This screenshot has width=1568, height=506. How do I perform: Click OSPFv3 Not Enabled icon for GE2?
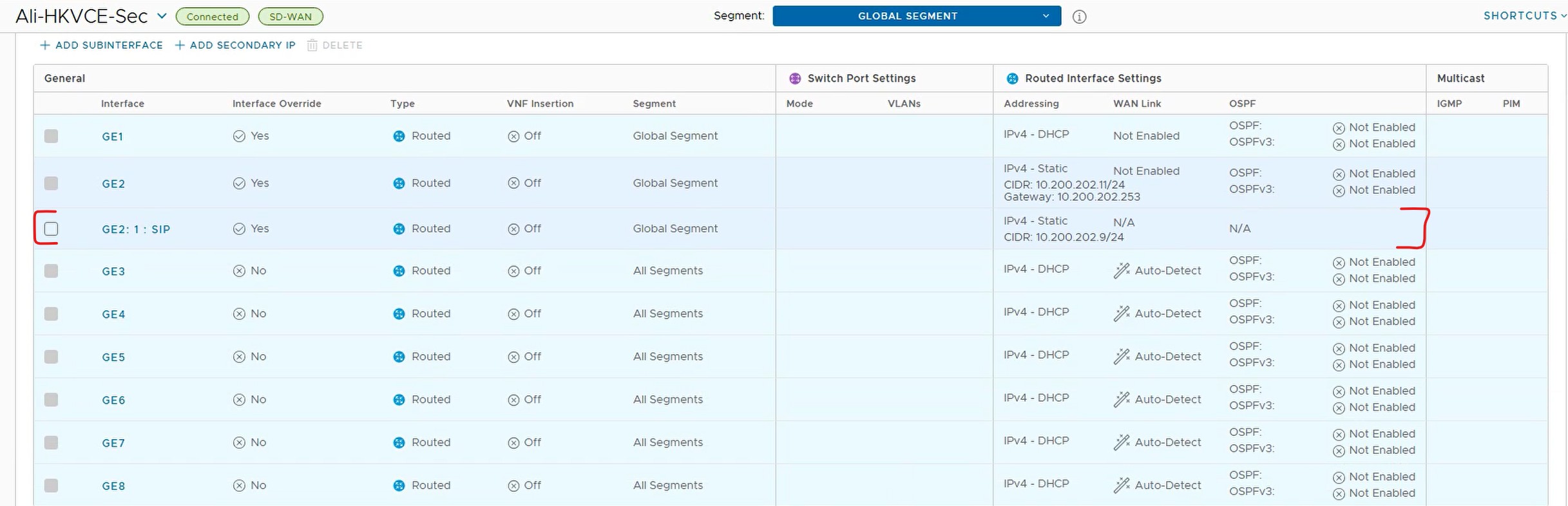(1339, 191)
